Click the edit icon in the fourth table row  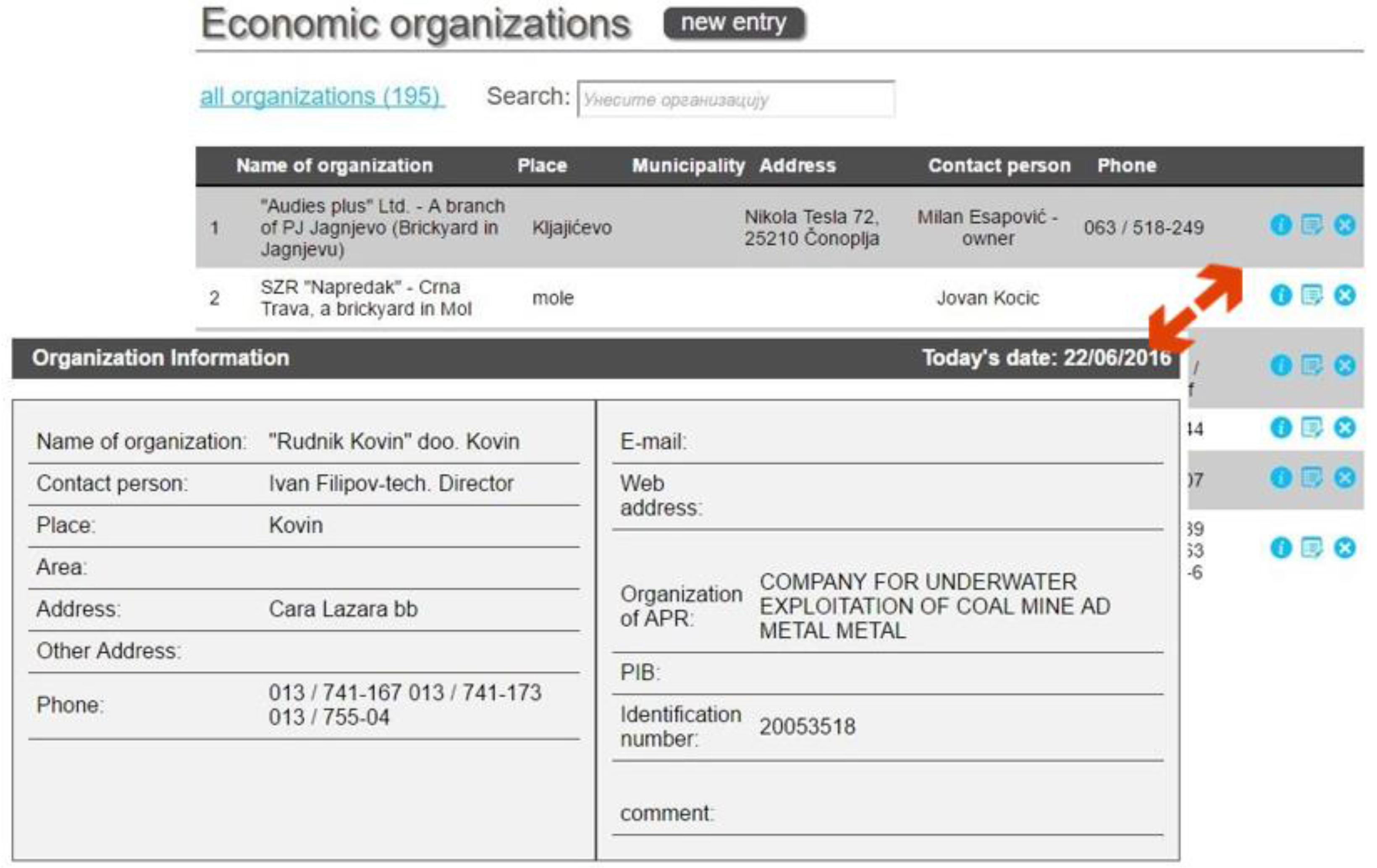(x=1311, y=427)
